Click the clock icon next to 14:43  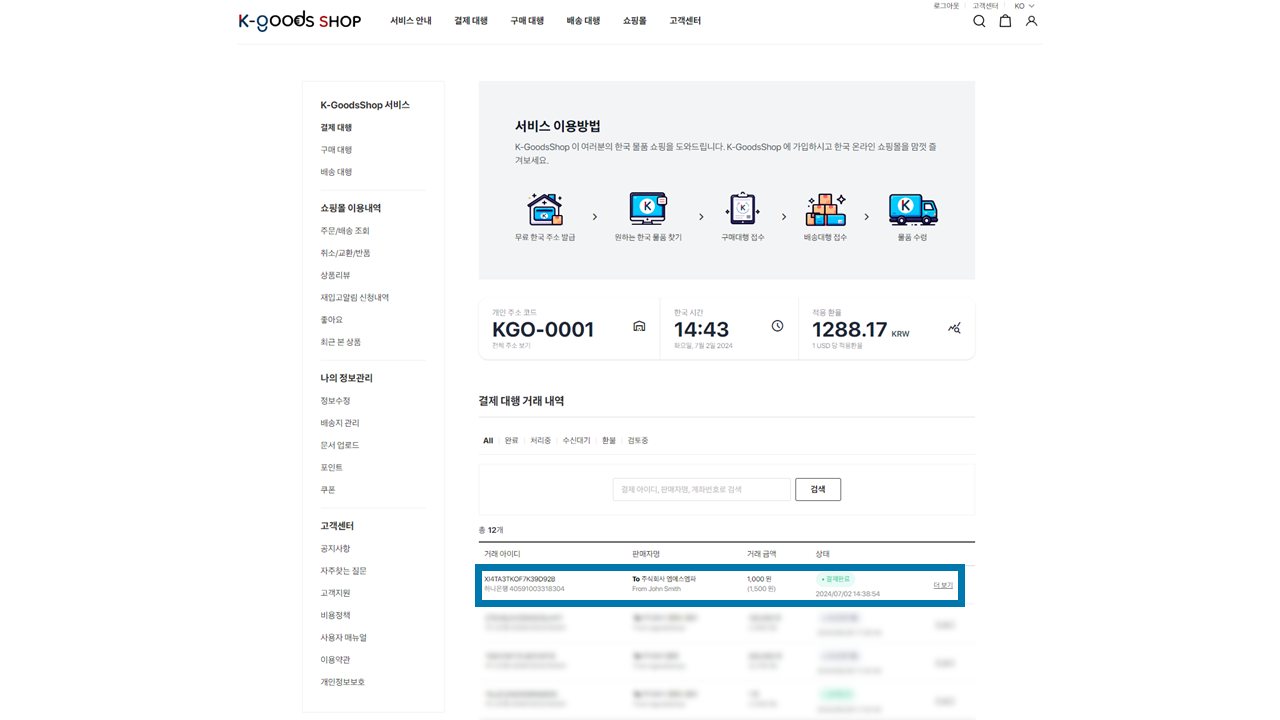777,326
